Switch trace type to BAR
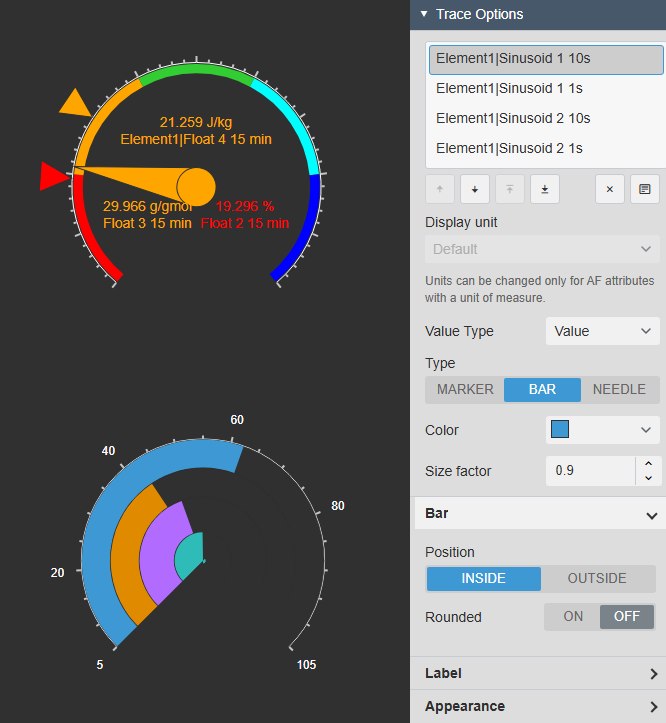666x723 pixels. click(x=542, y=390)
